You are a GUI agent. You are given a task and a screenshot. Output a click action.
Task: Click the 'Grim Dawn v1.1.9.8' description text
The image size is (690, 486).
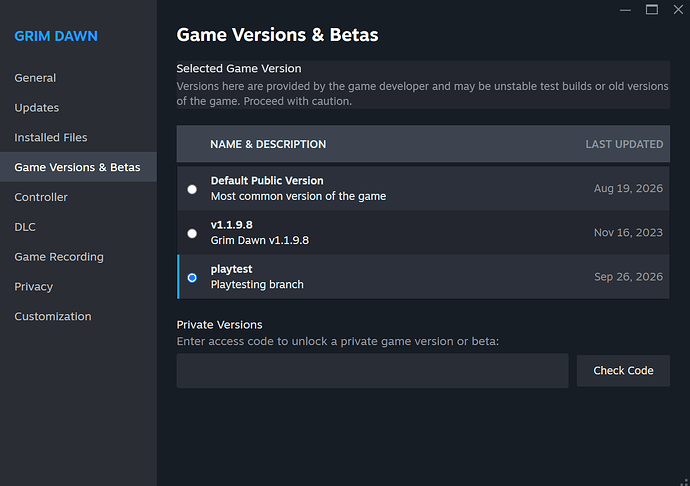[x=260, y=240]
